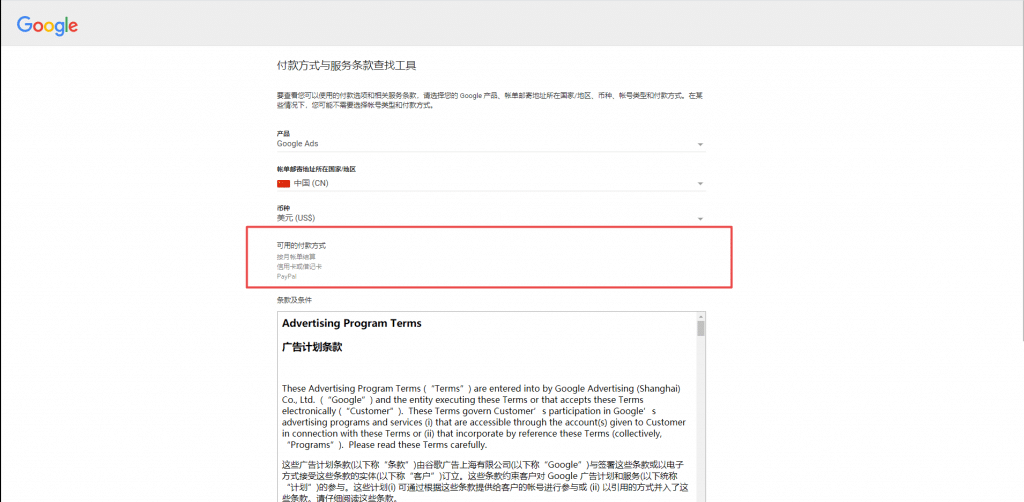This screenshot has height=502, width=1024.
Task: Click the English paragraph starting These Advertising Program Terms
Action: [484, 416]
